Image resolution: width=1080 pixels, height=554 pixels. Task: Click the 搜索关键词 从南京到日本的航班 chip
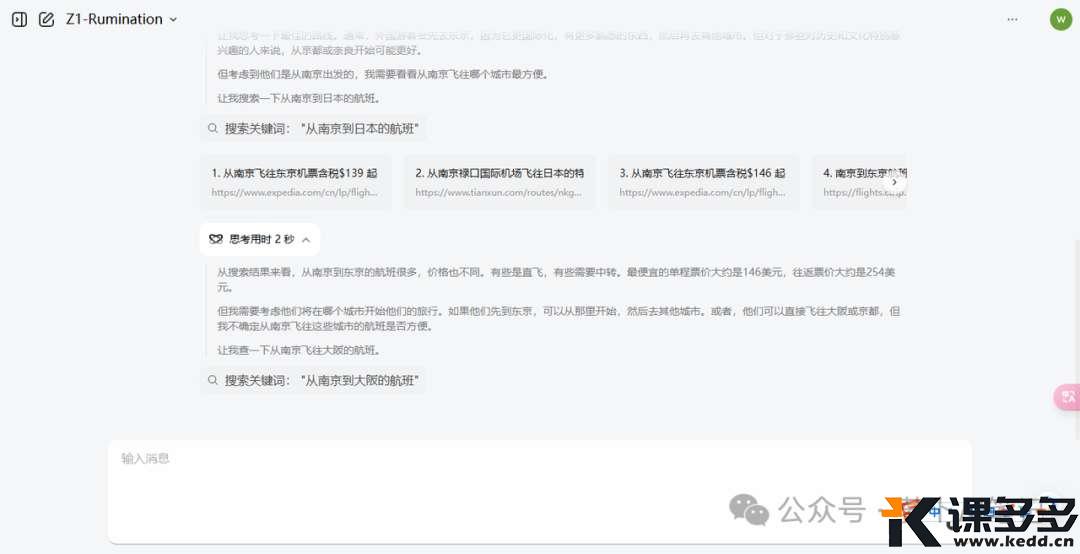tap(313, 128)
